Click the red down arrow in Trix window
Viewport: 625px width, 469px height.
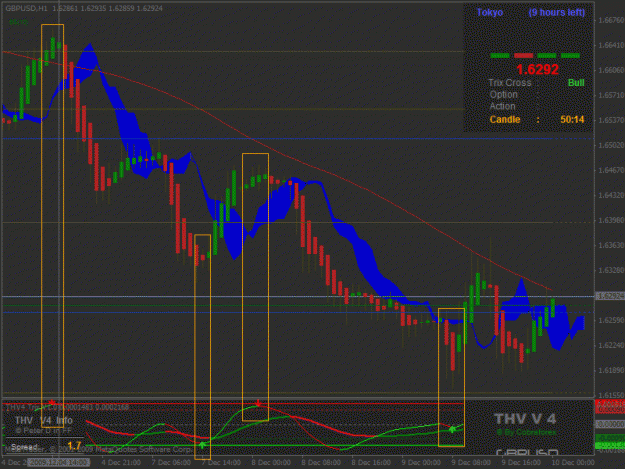(x=258, y=403)
